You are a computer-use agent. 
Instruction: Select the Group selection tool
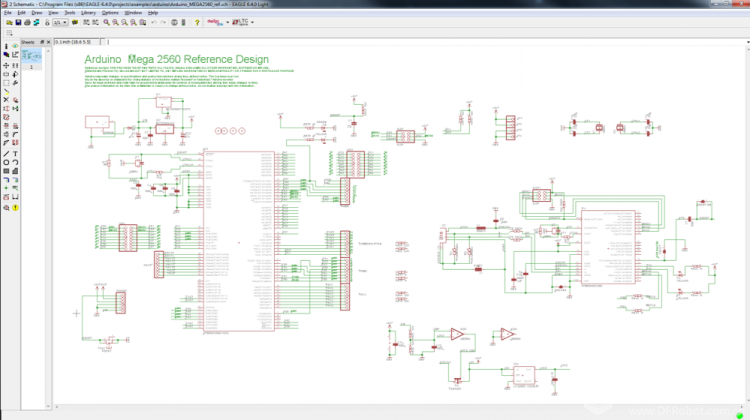pyautogui.click(x=6, y=82)
